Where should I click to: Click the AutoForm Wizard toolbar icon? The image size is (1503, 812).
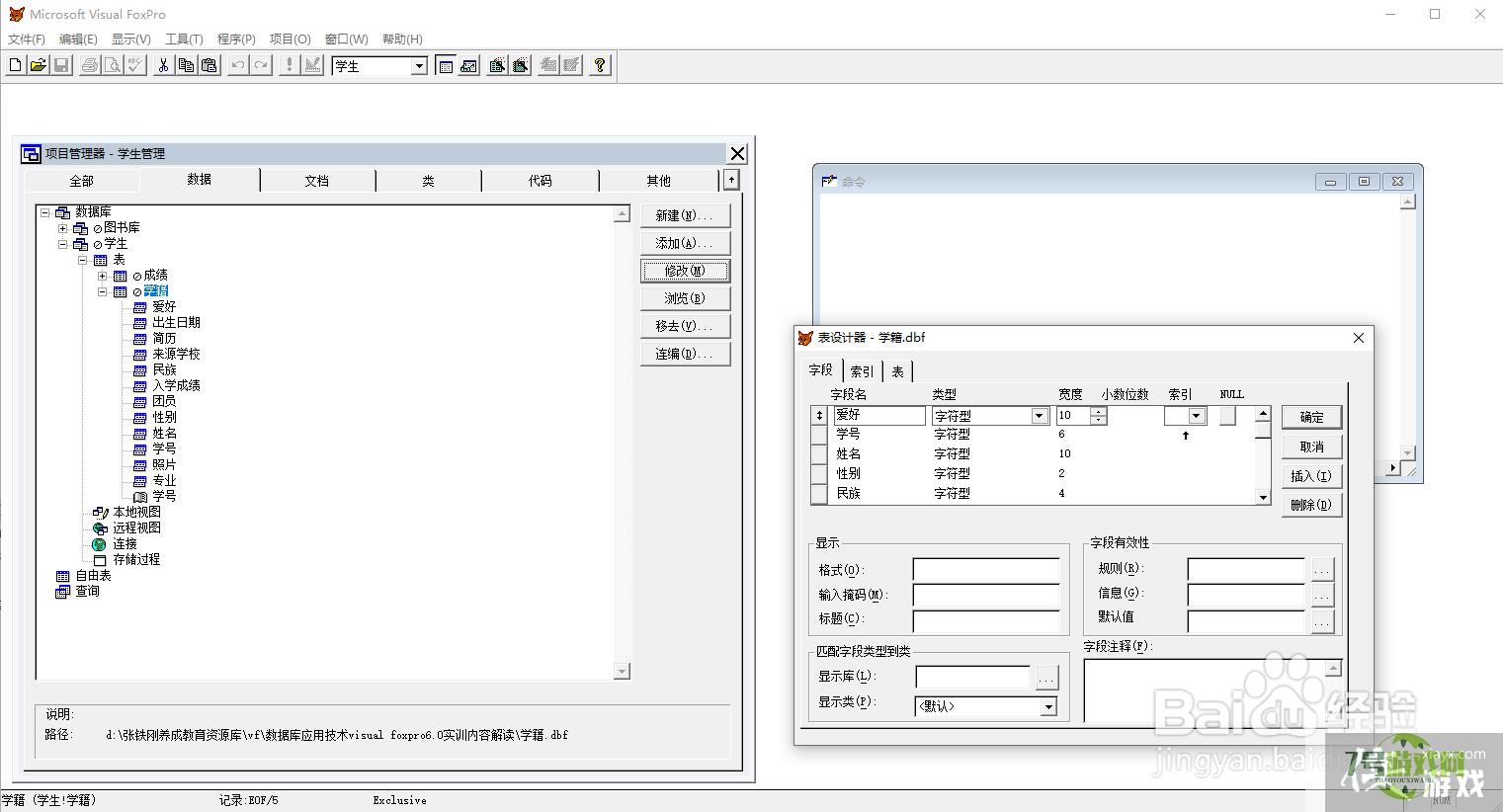[548, 65]
